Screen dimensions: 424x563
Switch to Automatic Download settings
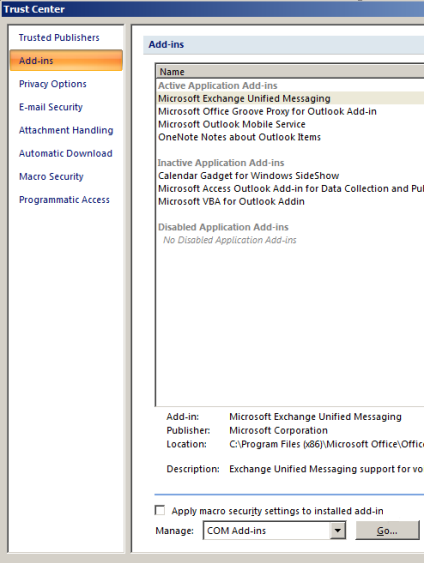(x=66, y=153)
